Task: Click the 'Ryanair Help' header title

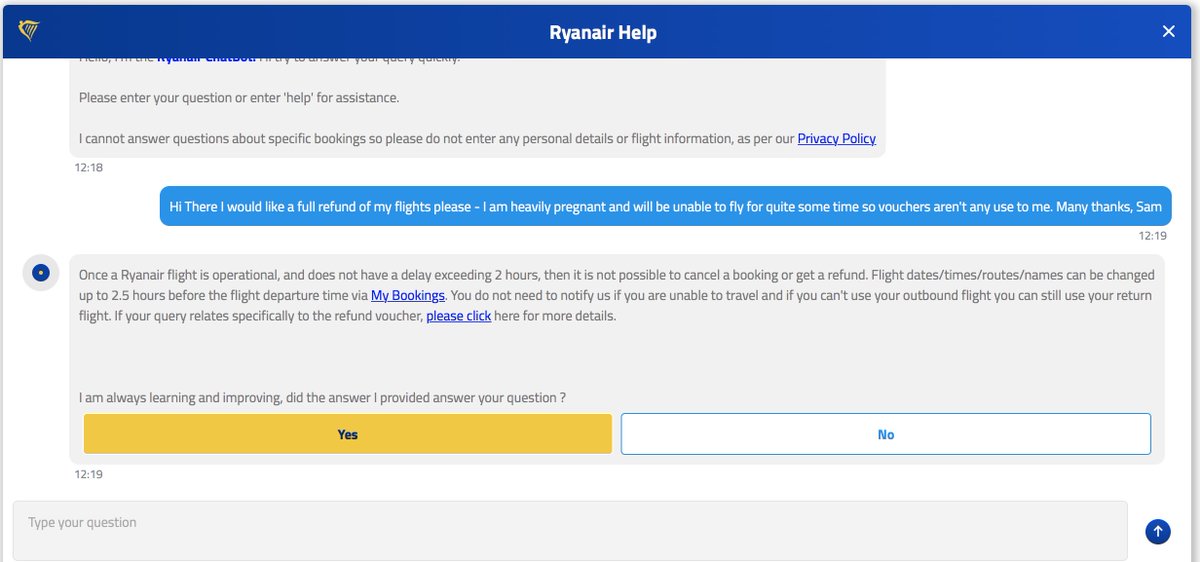Action: coord(603,32)
